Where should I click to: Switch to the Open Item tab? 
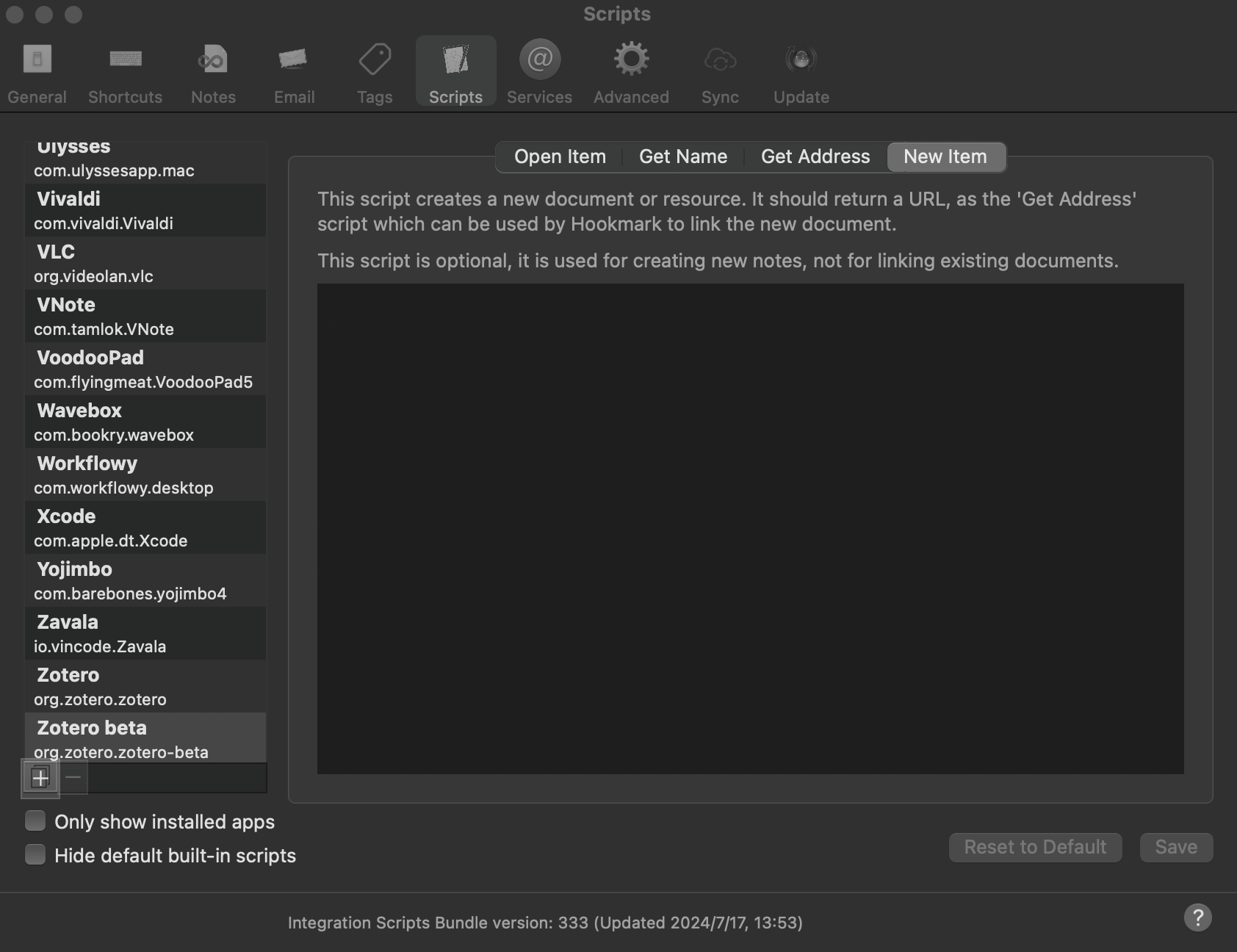560,156
